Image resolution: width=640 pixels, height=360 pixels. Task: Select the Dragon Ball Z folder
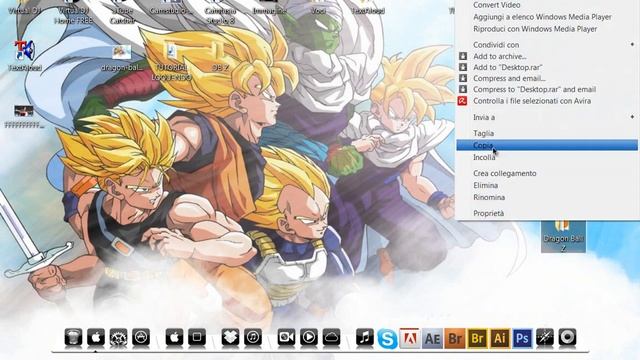point(563,237)
